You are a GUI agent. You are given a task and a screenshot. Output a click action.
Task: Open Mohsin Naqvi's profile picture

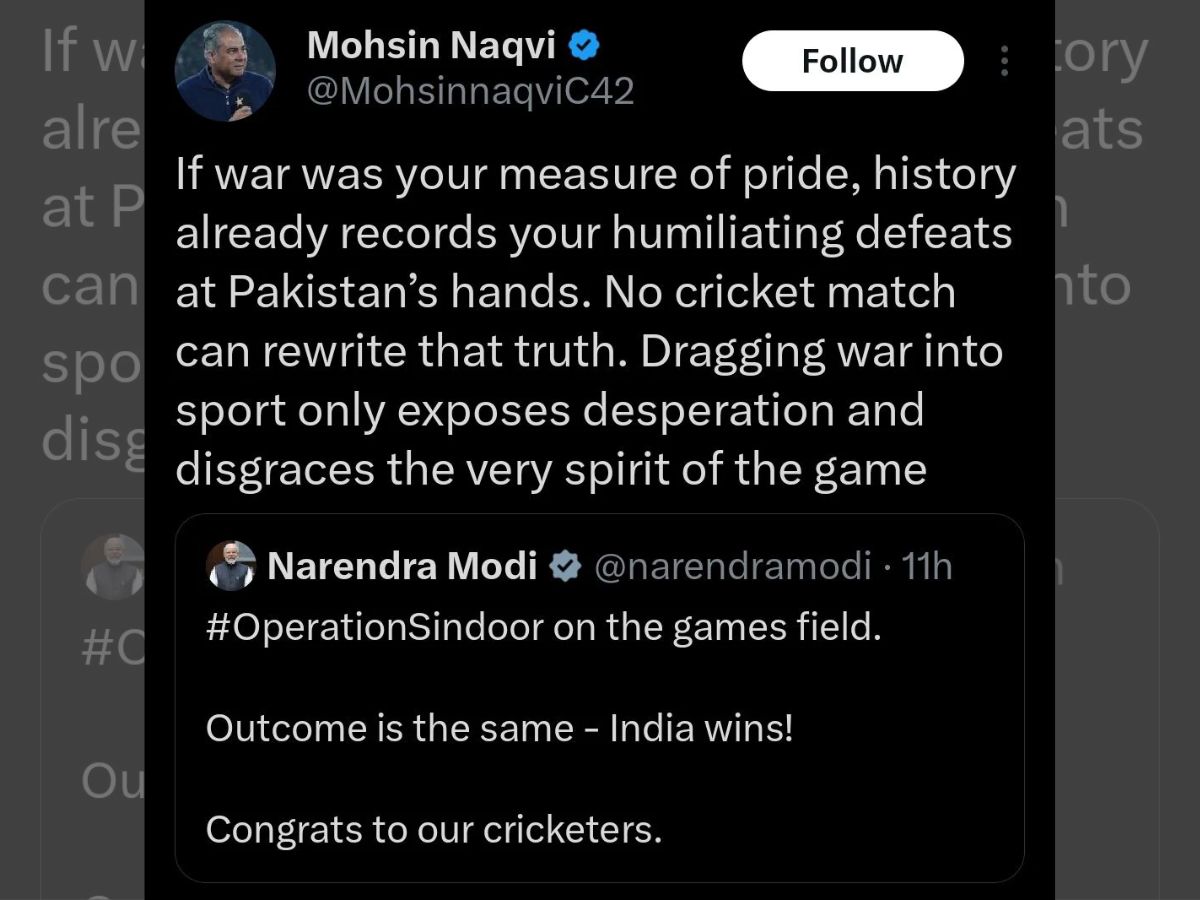tap(225, 71)
